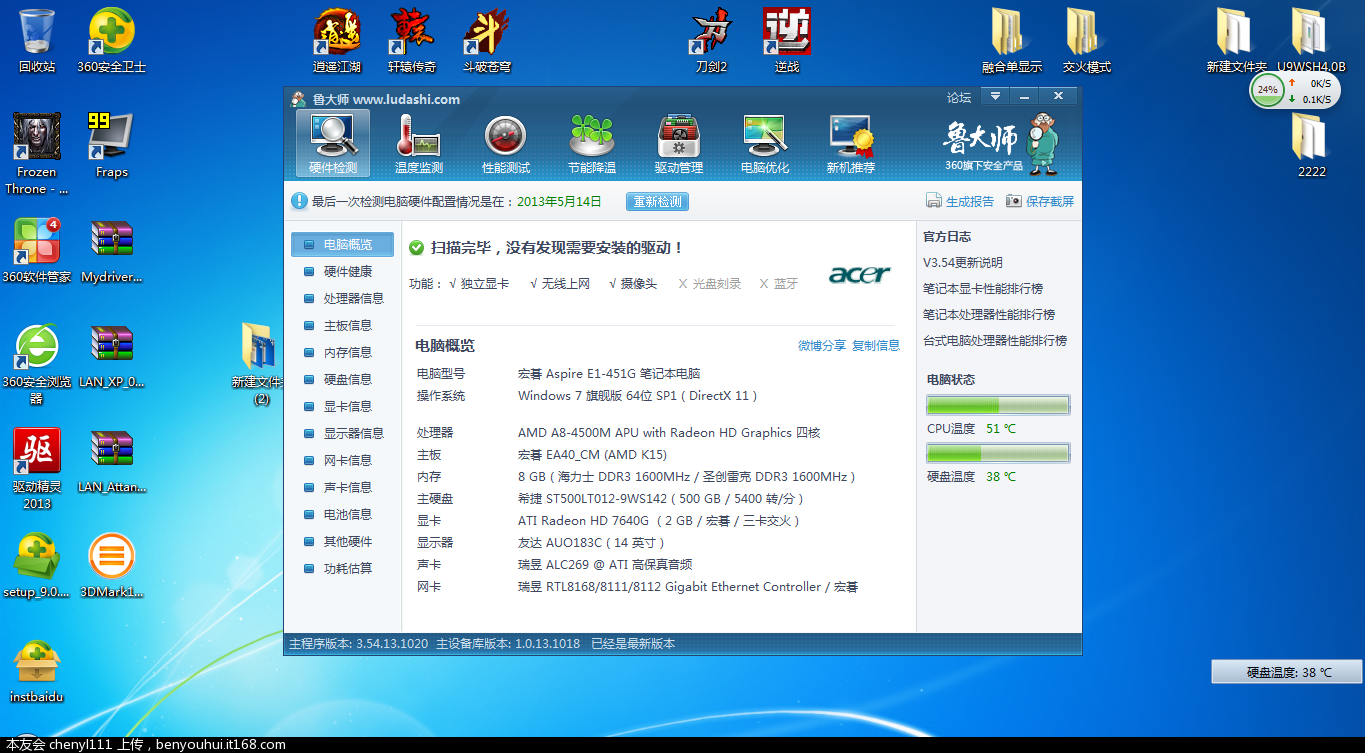Open the 节能降温 energy saving icon
Image resolution: width=1365 pixels, height=753 pixels.
point(591,144)
